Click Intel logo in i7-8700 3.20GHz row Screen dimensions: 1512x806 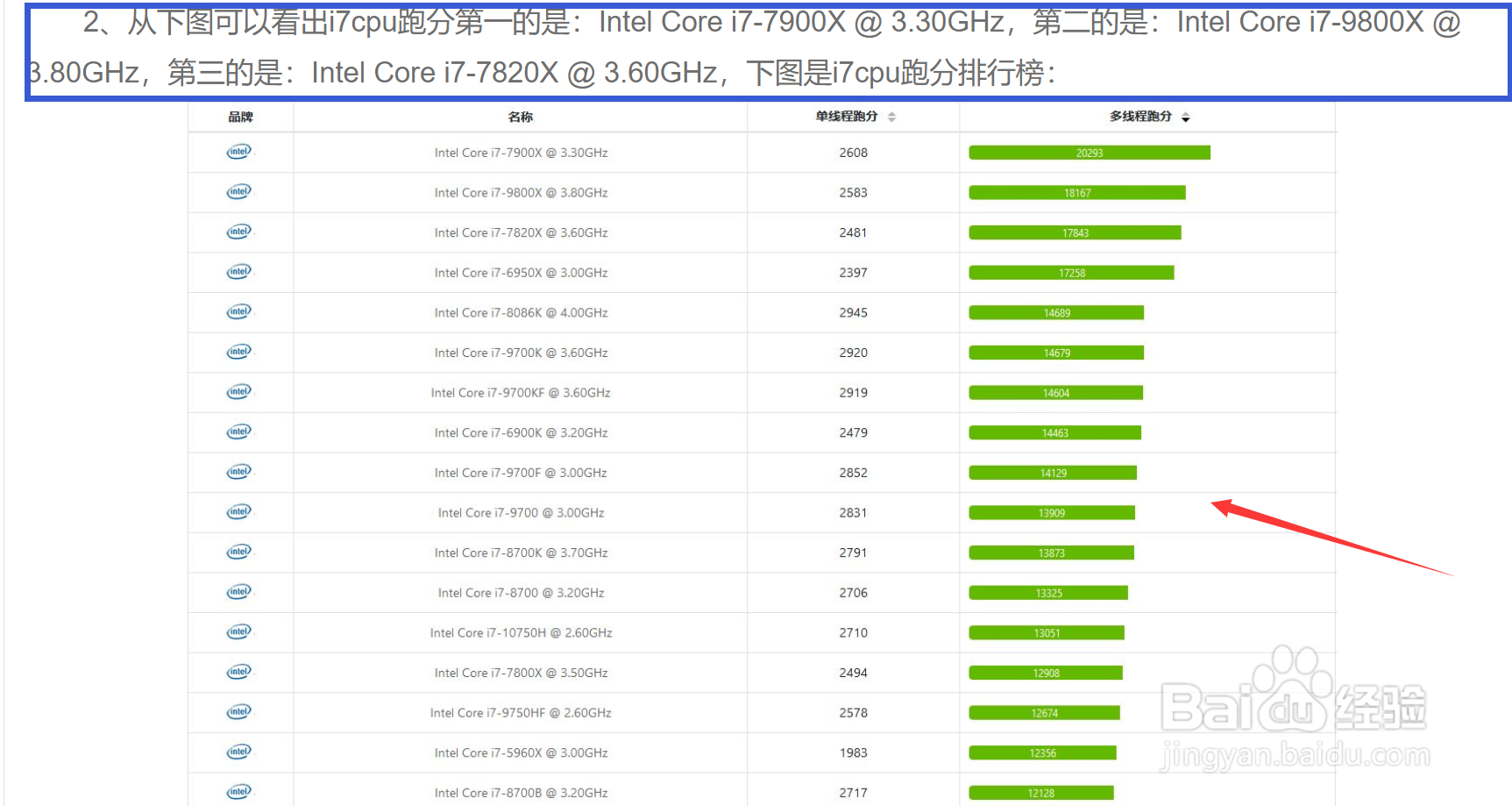pos(238,592)
